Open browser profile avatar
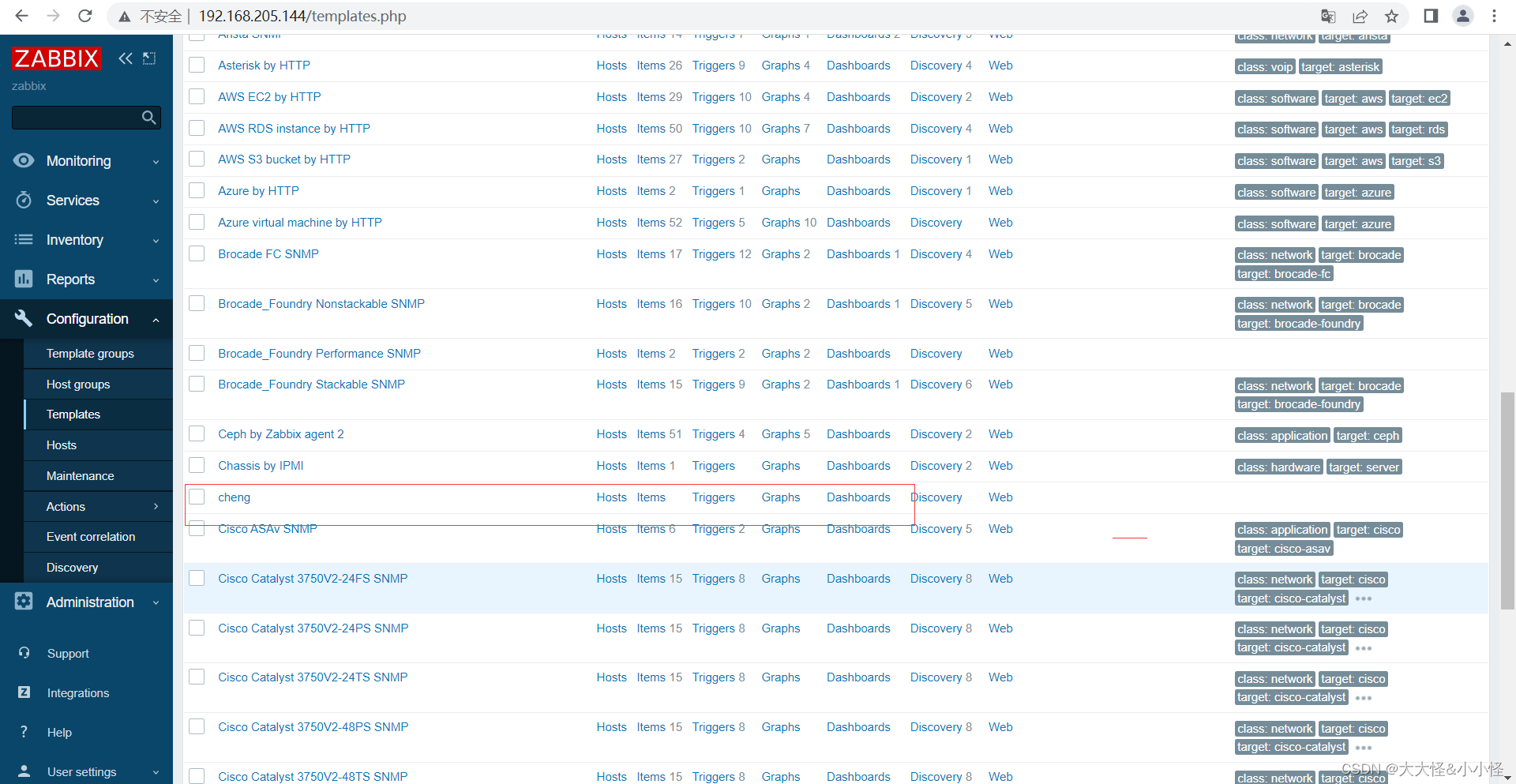The image size is (1516, 784). pyautogui.click(x=1463, y=16)
